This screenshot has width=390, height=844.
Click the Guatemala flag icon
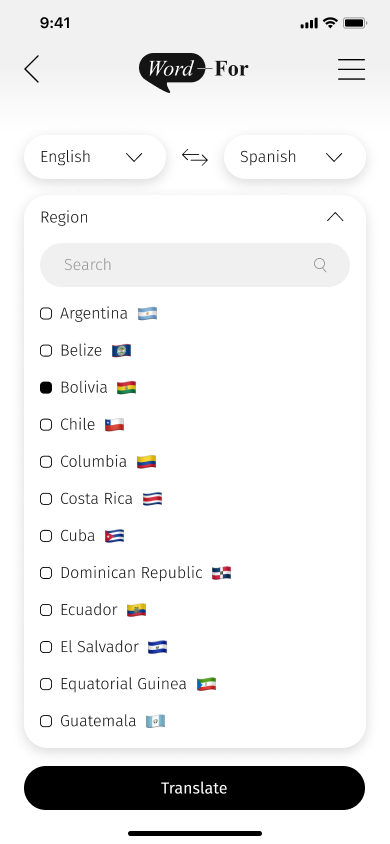[155, 721]
